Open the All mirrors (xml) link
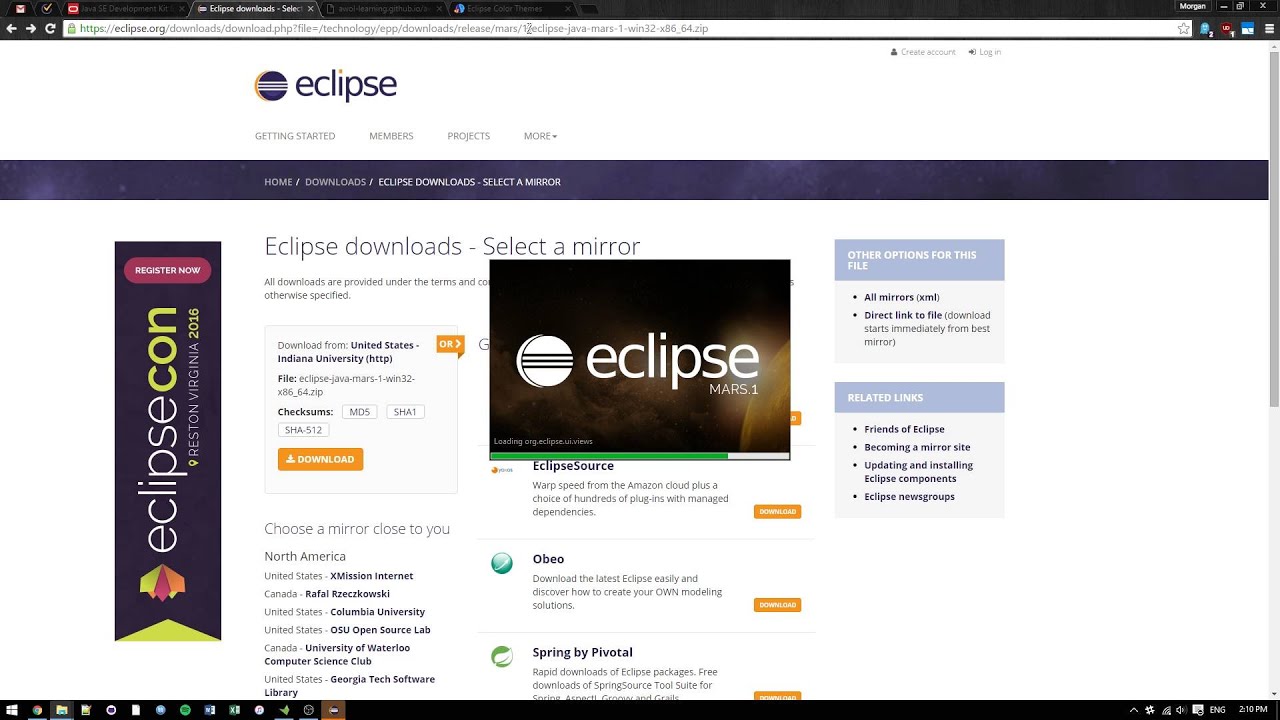The width and height of the screenshot is (1280, 720). (902, 297)
